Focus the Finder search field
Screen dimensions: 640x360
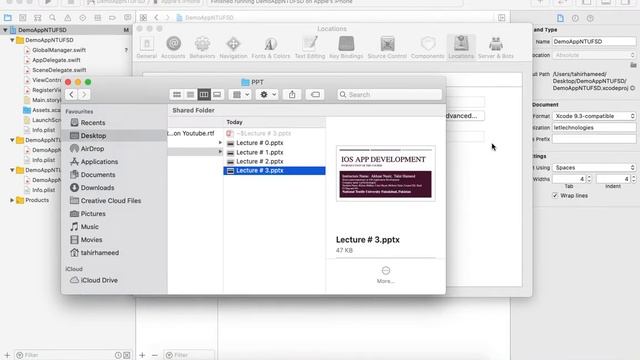[389, 95]
